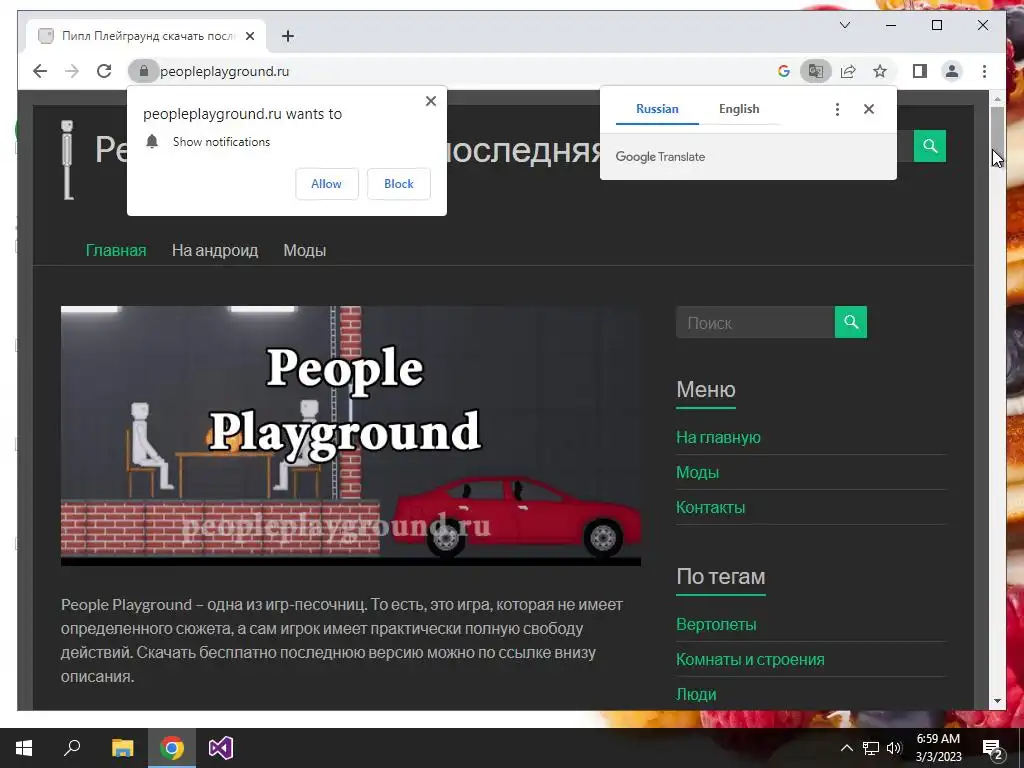
Task: Open Translate options three-dot menu
Action: (837, 109)
